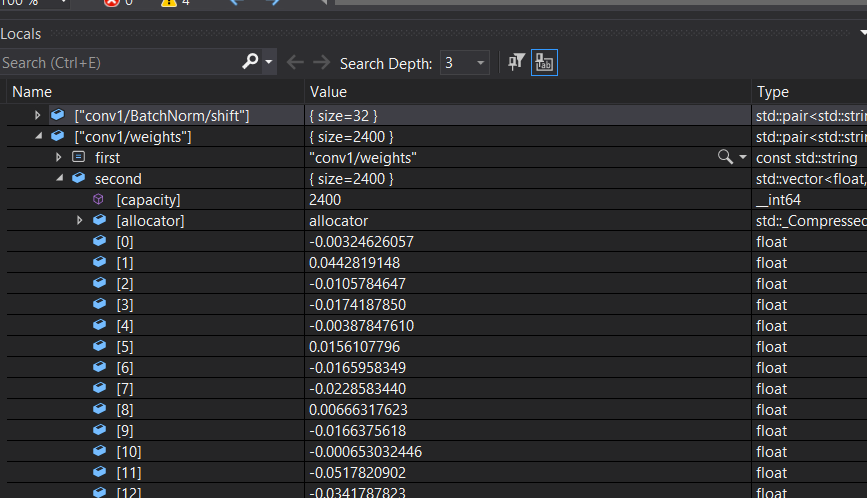Screen dimensions: 868x498
Task: Click the cube icon for element [8]
Action: (100, 409)
